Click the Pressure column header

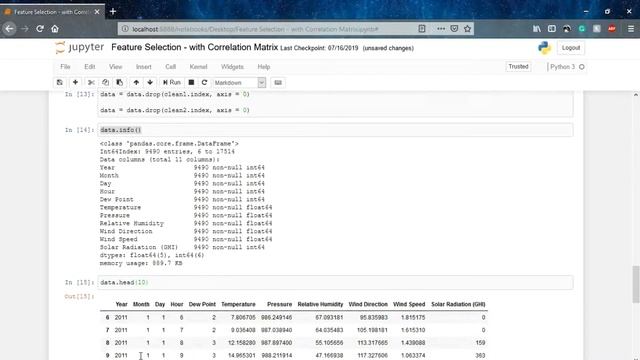point(280,304)
